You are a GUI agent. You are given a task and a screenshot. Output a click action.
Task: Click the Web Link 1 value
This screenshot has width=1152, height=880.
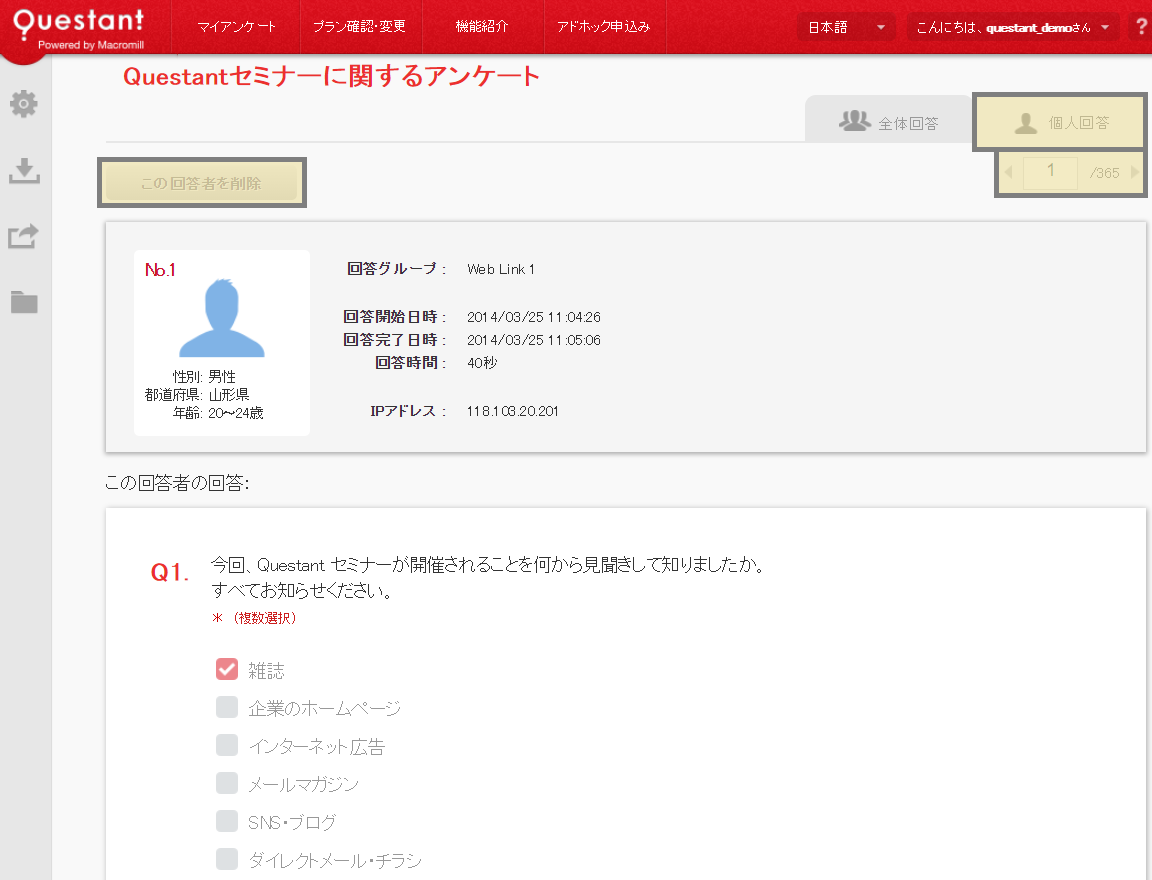pyautogui.click(x=501, y=270)
